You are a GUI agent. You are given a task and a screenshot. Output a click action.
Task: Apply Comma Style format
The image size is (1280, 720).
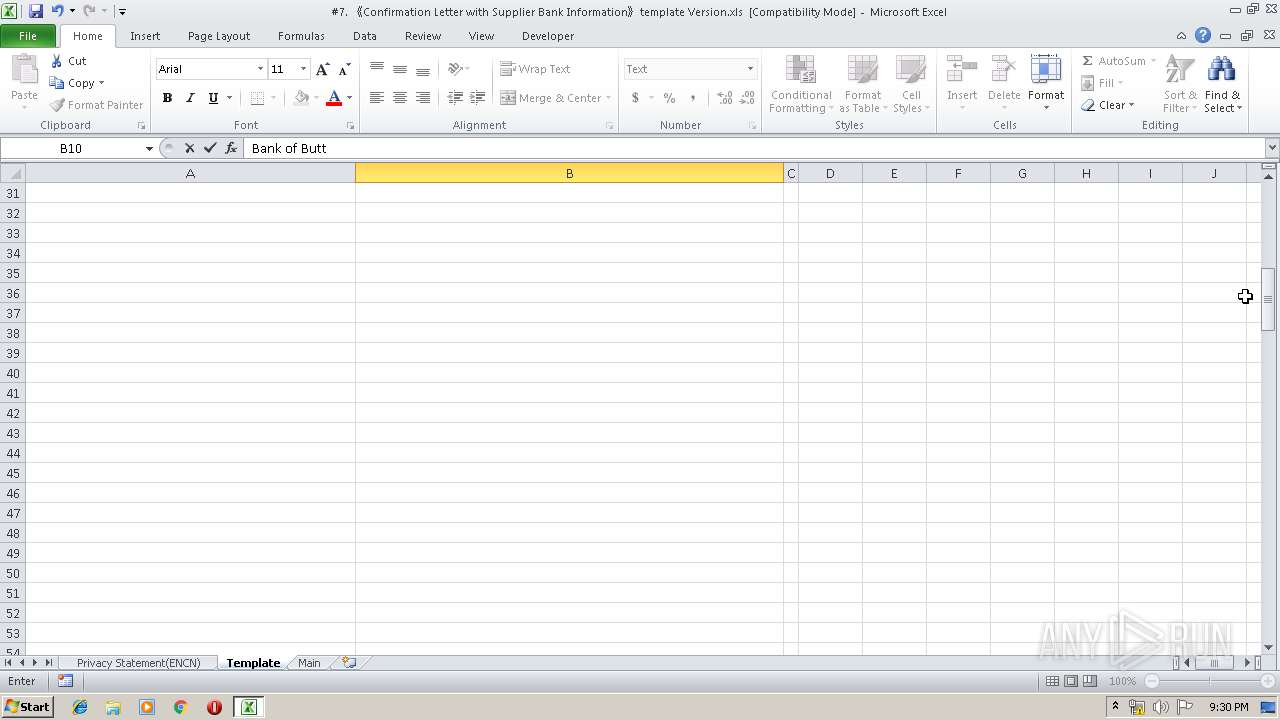coord(692,98)
